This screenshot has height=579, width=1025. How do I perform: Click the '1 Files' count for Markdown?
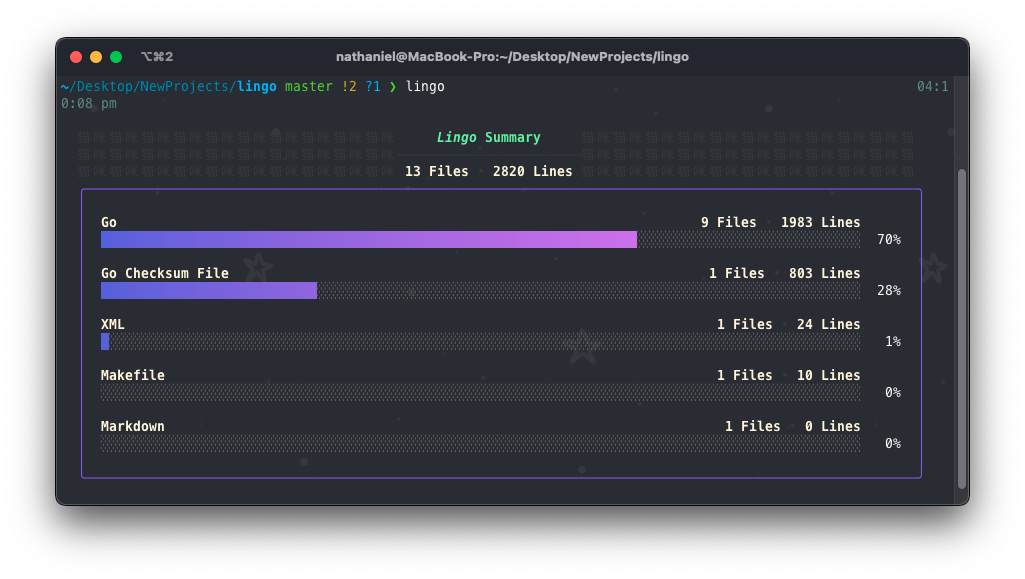point(752,426)
